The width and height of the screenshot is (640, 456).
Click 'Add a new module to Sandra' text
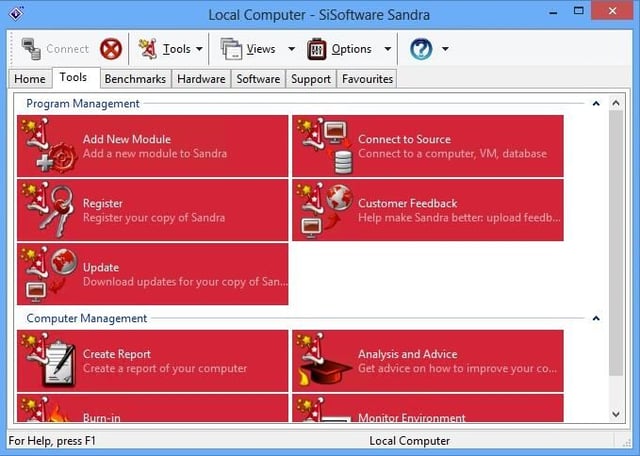click(x=155, y=153)
